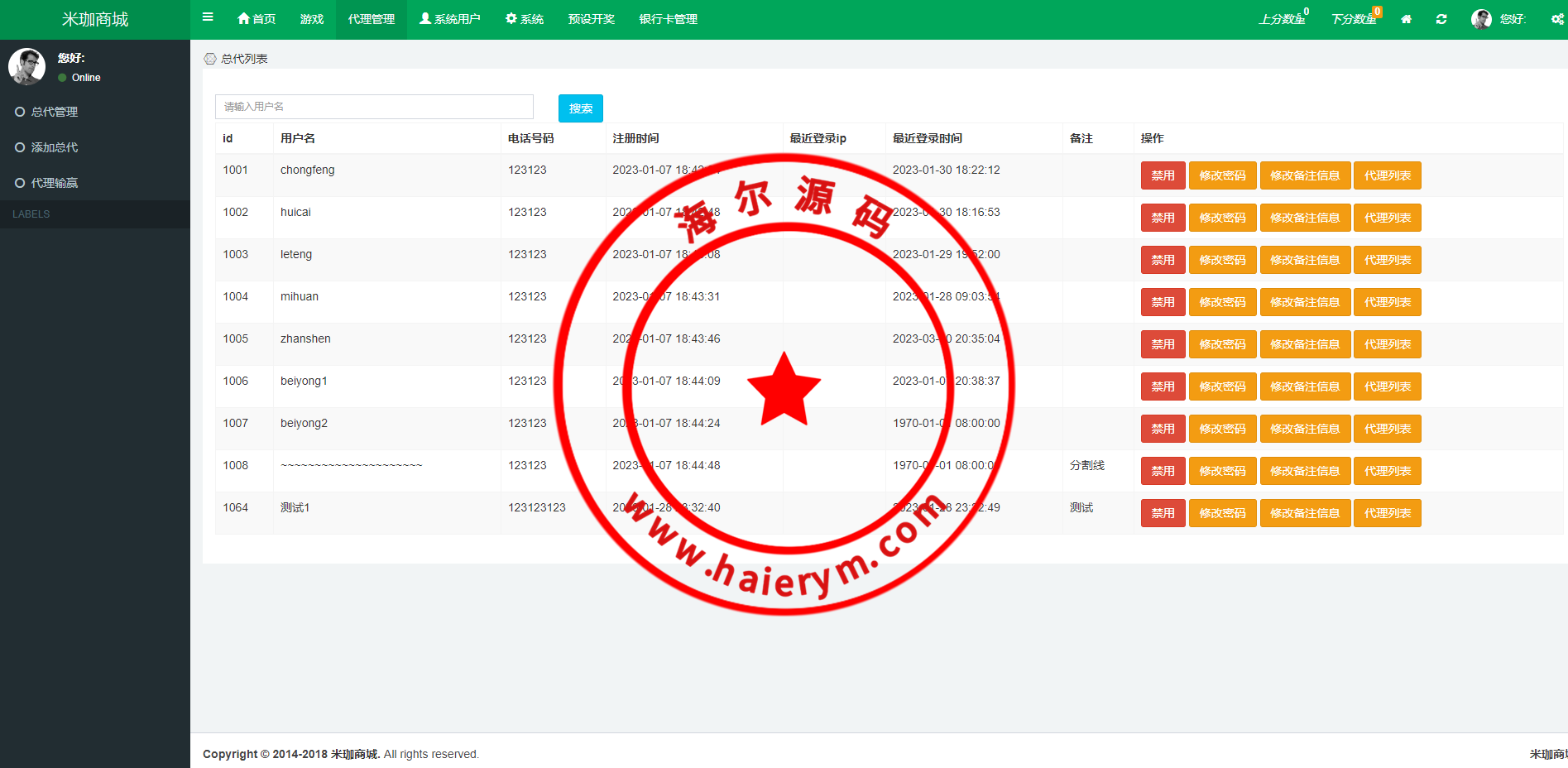This screenshot has height=768, width=1568.
Task: Click the sidebar profile avatar picture
Action: pos(27,66)
